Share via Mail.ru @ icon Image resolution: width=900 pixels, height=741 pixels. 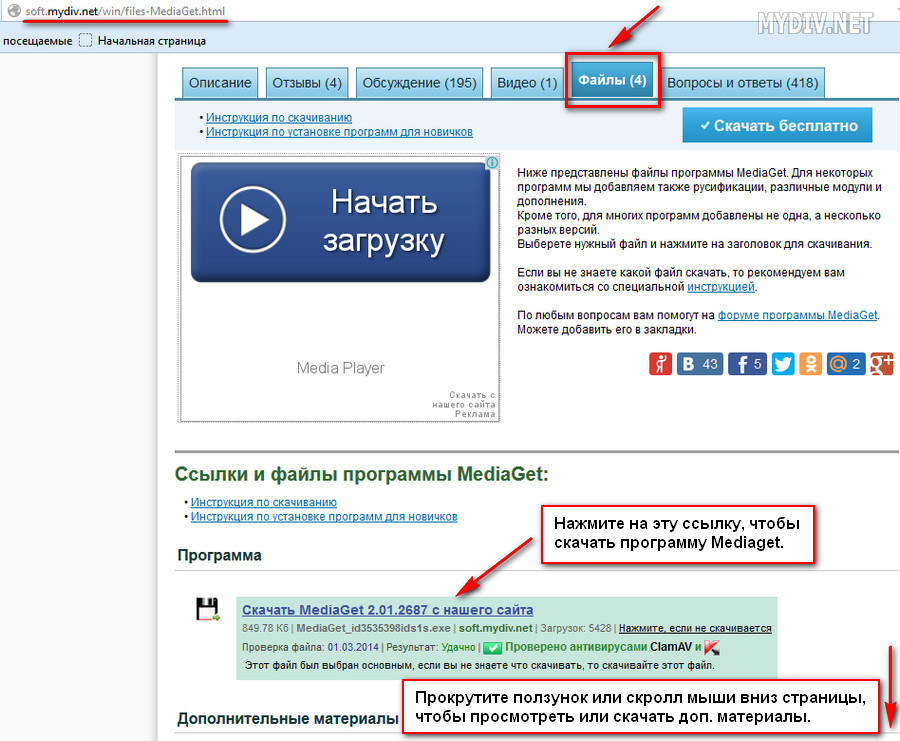(846, 364)
